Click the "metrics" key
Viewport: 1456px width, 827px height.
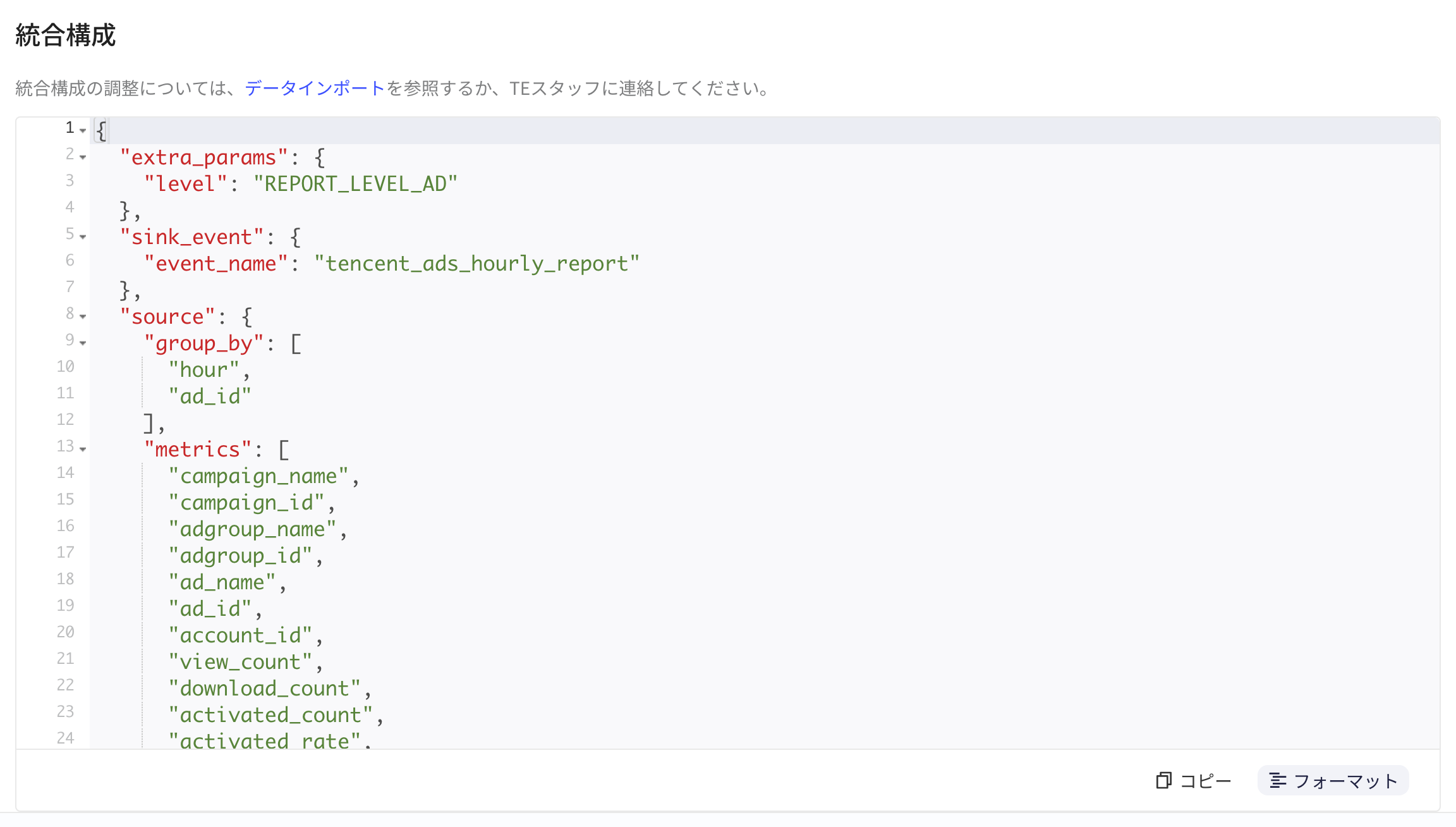click(x=198, y=450)
